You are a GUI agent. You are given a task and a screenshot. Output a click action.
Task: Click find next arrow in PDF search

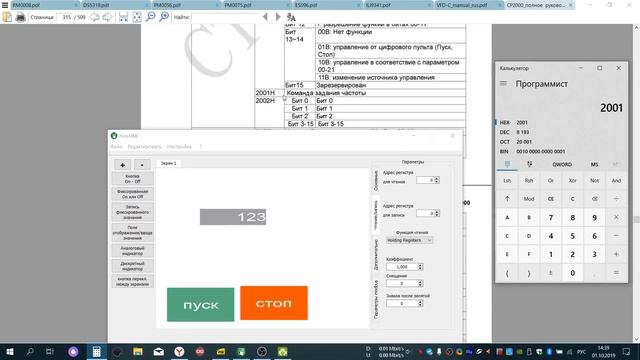coord(278,17)
